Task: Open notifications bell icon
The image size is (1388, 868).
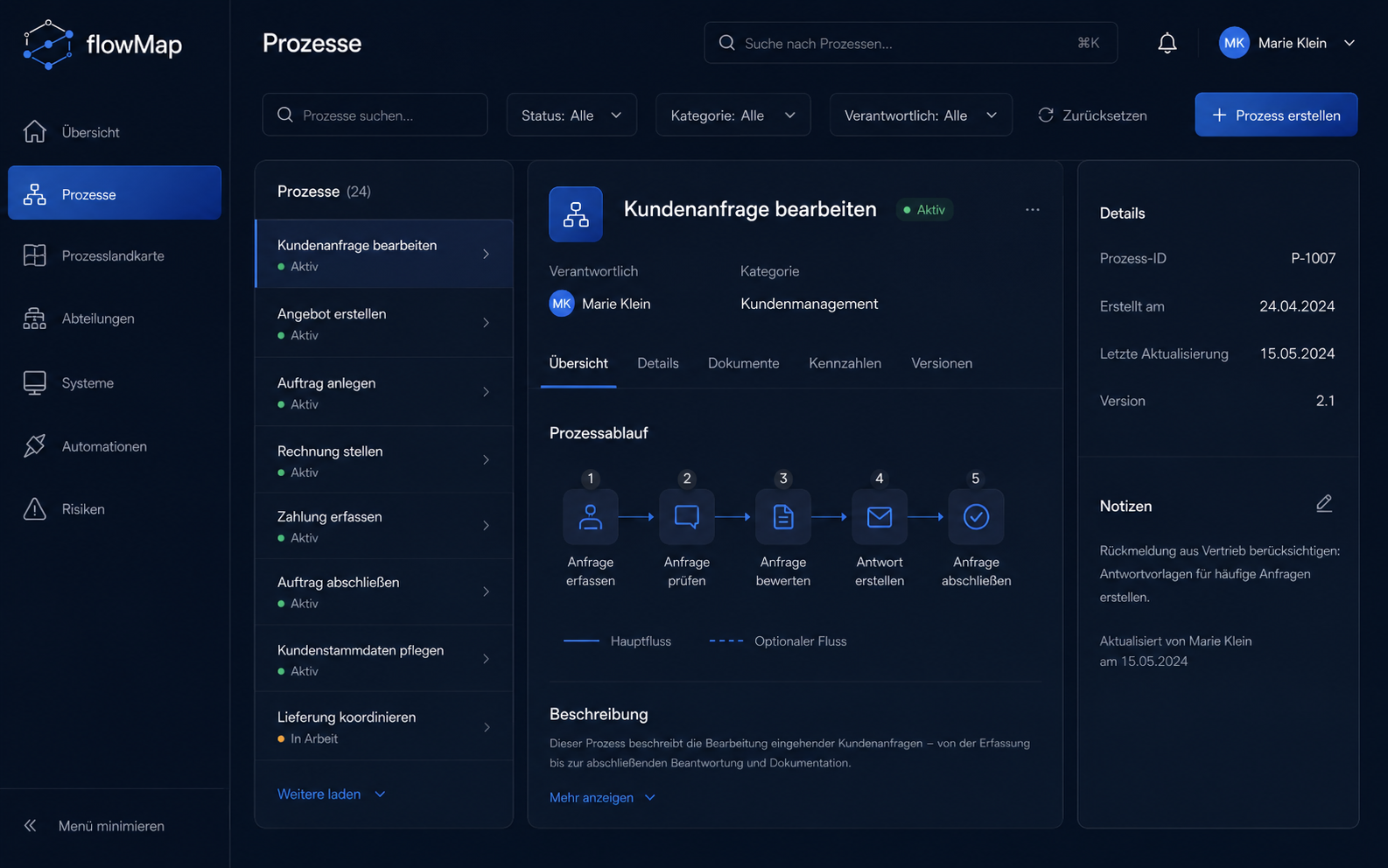Action: pyautogui.click(x=1167, y=43)
